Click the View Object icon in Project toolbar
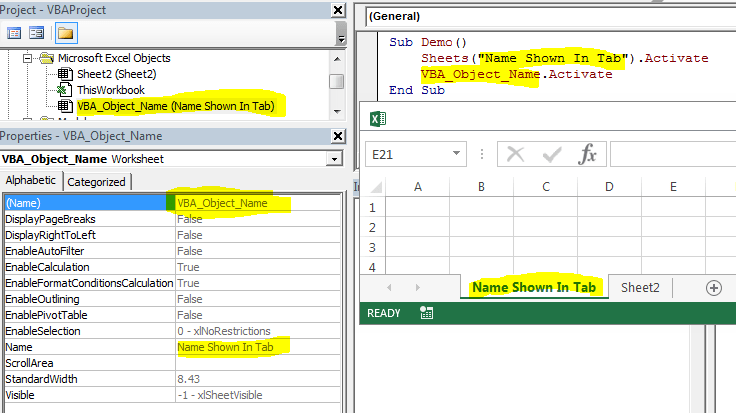The width and height of the screenshot is (736, 413). click(x=37, y=33)
